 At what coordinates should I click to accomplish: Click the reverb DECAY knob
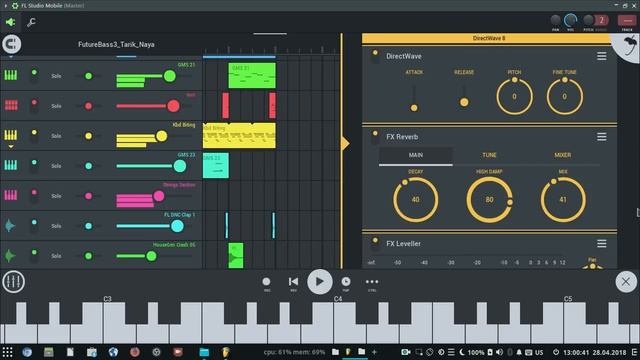[416, 200]
